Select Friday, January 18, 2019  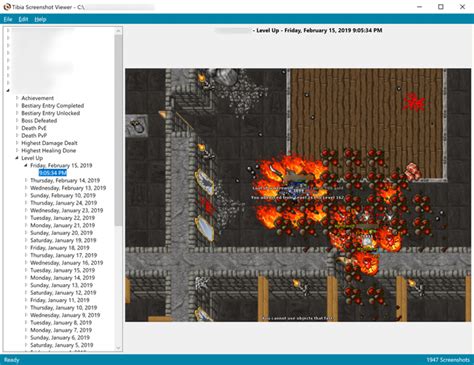click(x=60, y=248)
